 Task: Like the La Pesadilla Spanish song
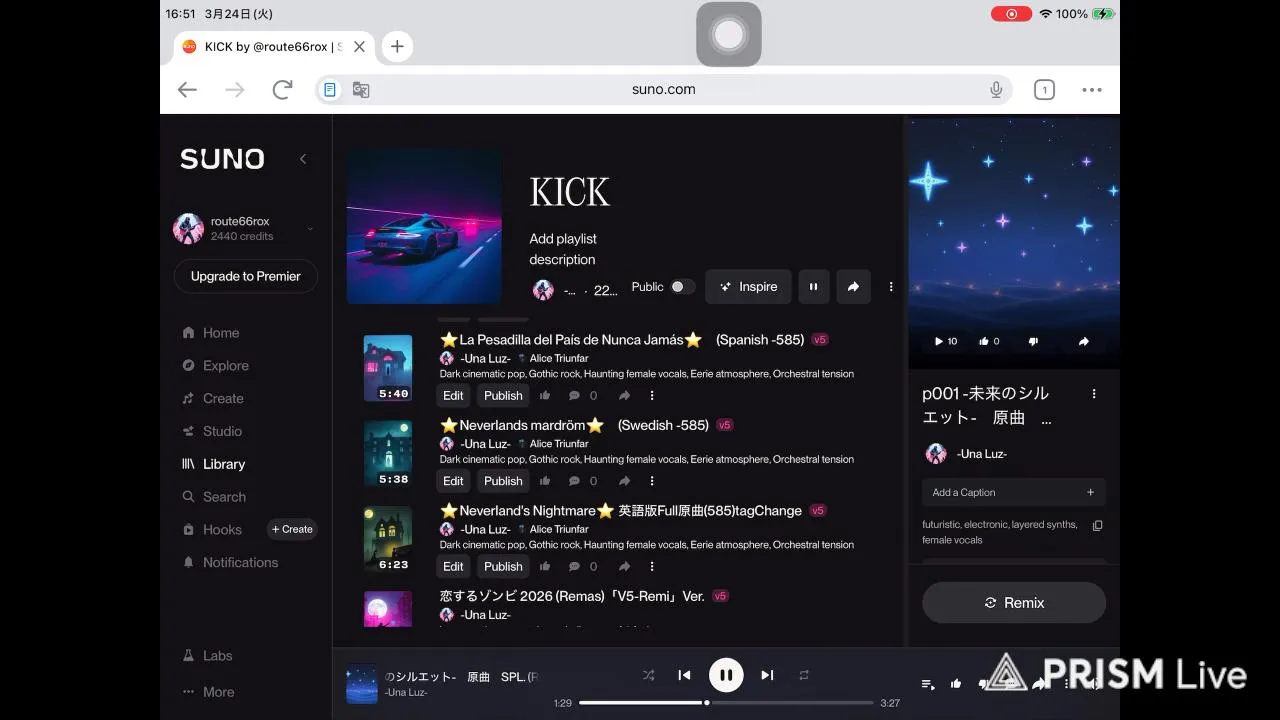[545, 396]
